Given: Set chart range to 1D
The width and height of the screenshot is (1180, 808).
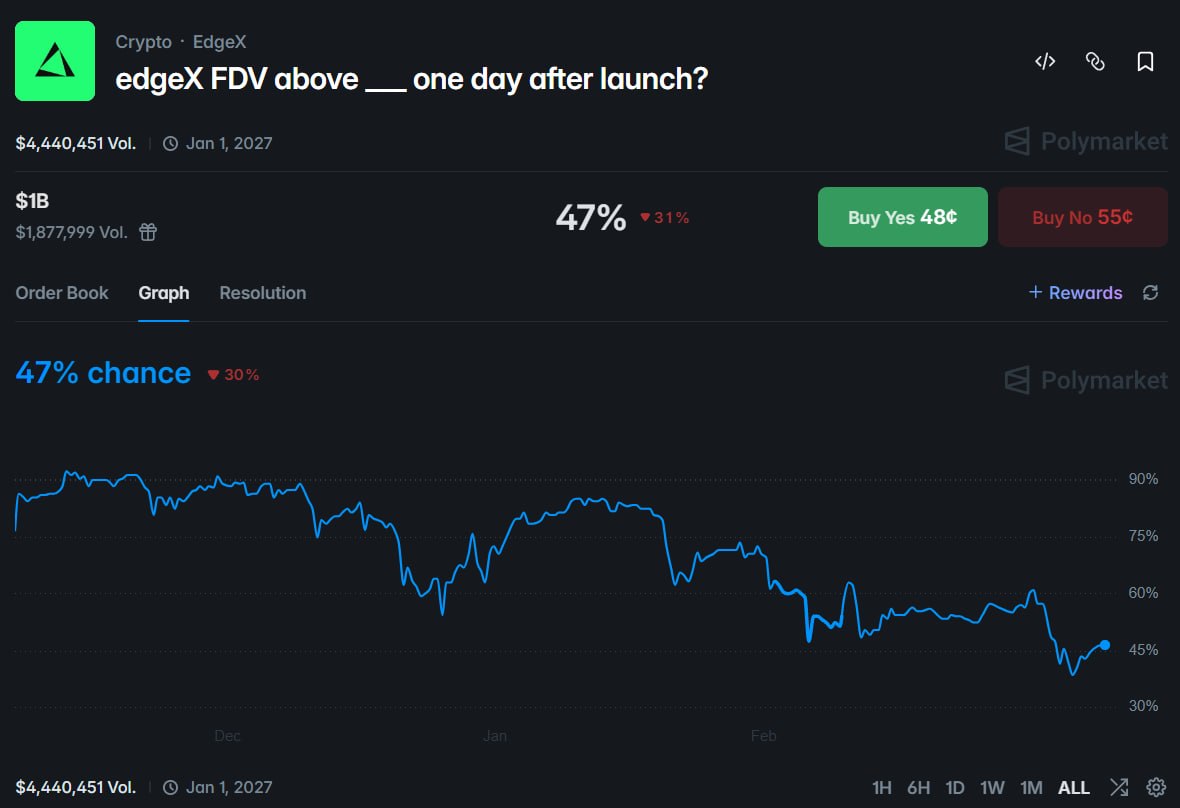Looking at the screenshot, I should (x=955, y=788).
